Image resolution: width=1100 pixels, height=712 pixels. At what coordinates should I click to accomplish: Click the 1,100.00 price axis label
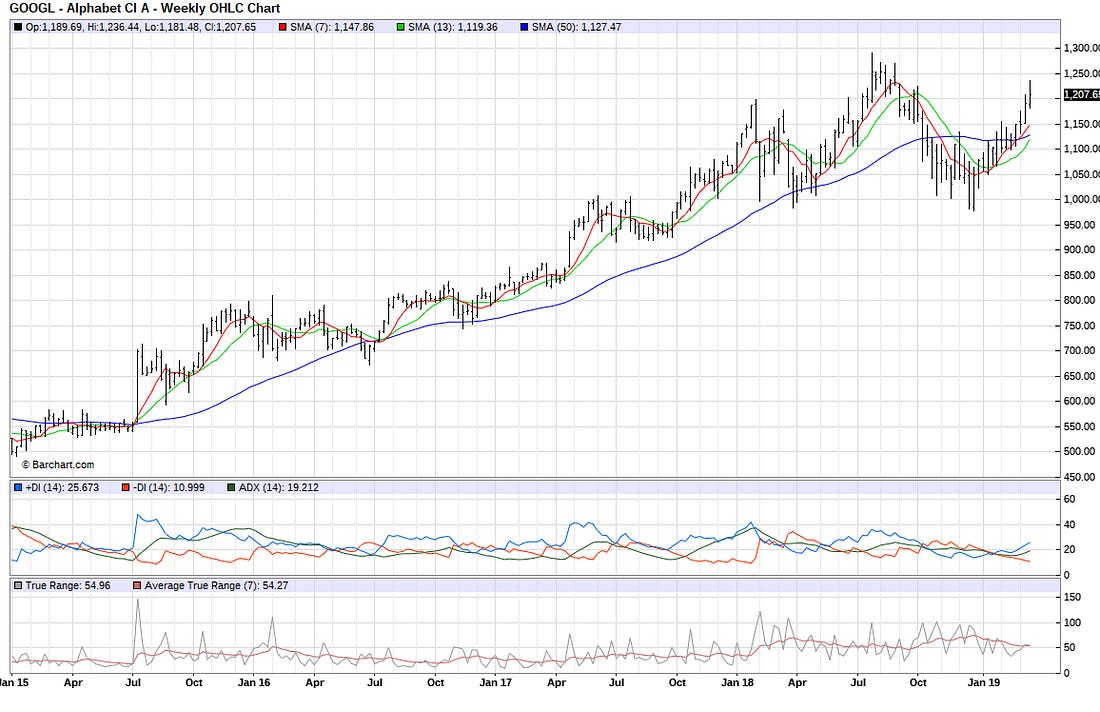click(1082, 149)
